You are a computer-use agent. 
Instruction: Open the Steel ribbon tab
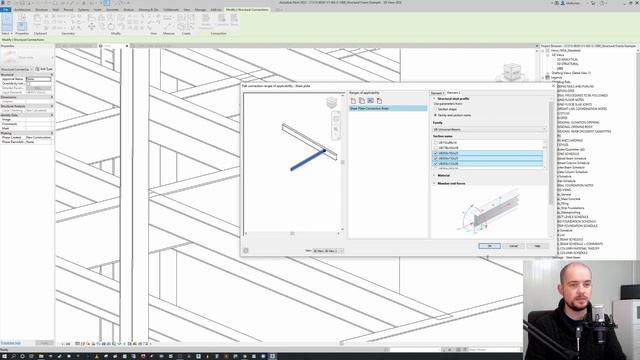pos(56,9)
